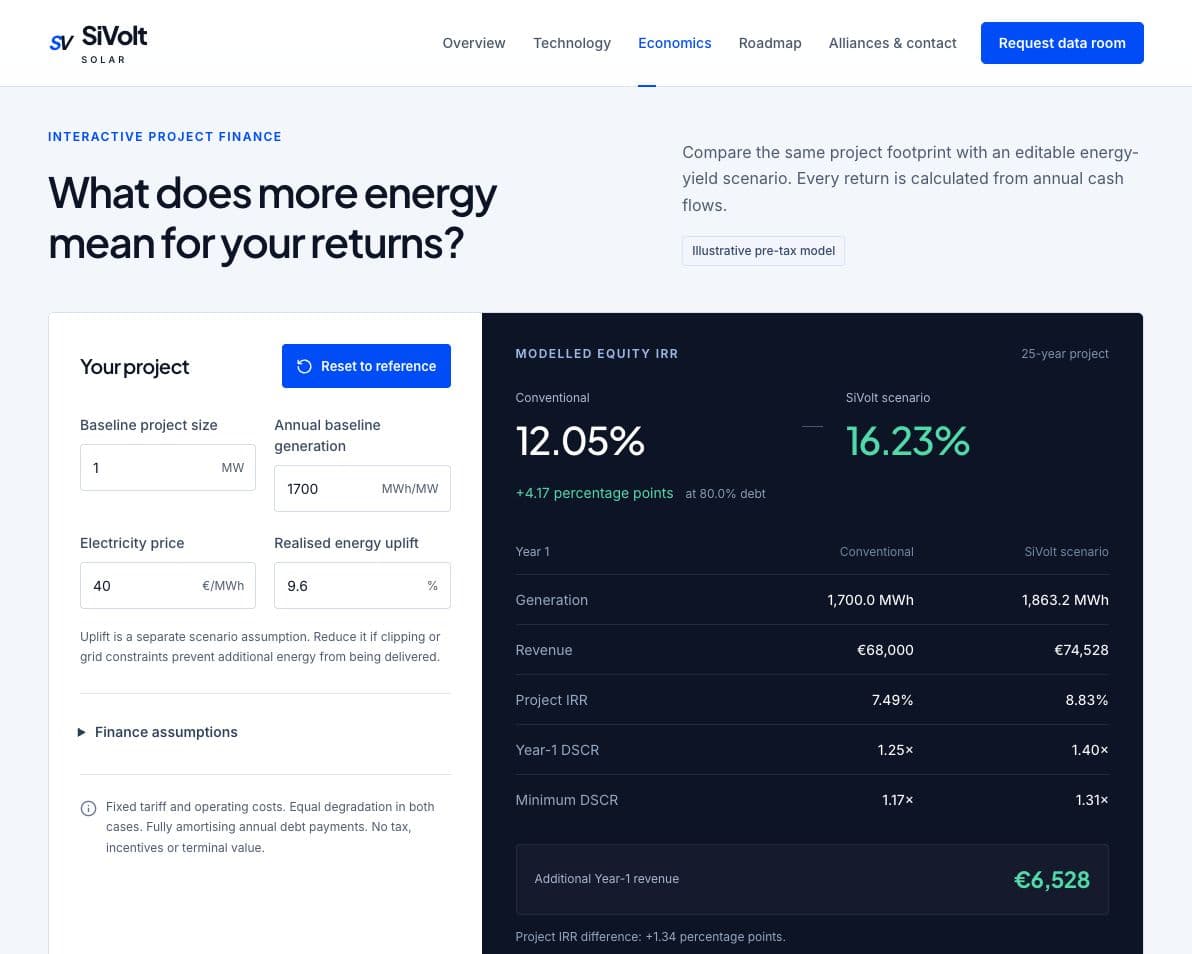This screenshot has height=954, width=1192.
Task: Click the Year 1 column header
Action: click(532, 552)
